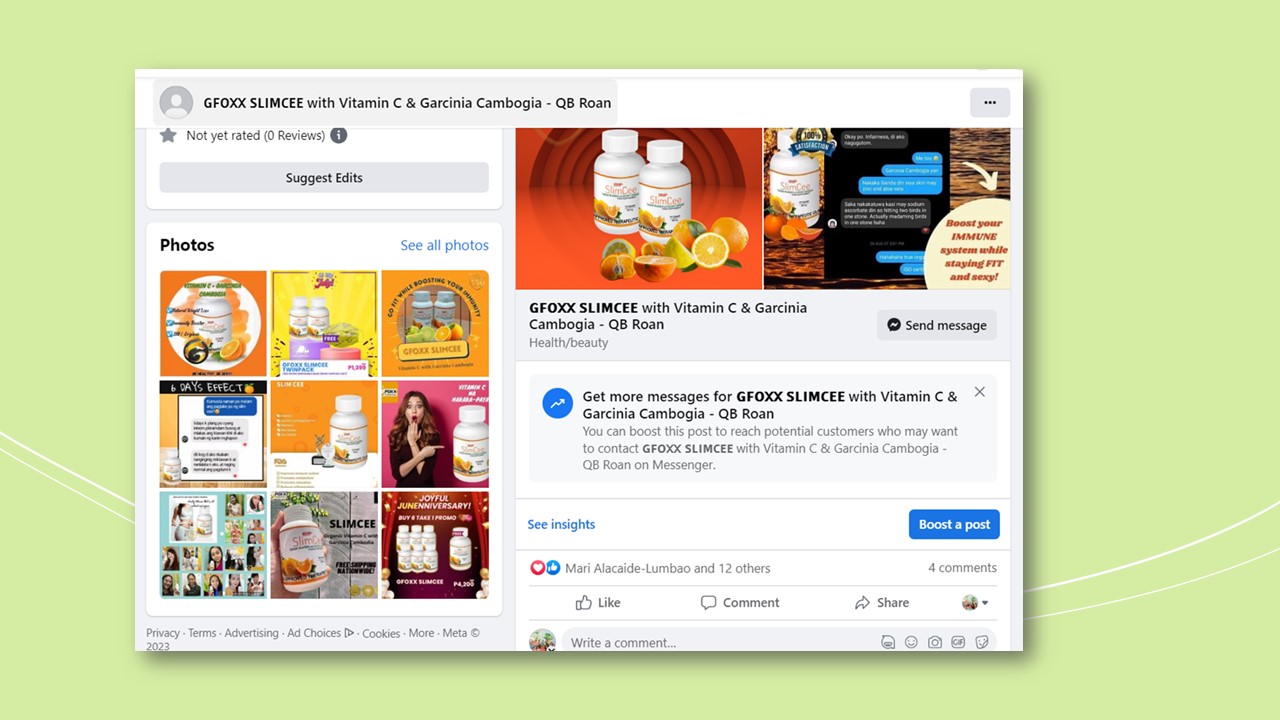Click the Photos section heading
This screenshot has width=1280, height=720.
tap(187, 245)
